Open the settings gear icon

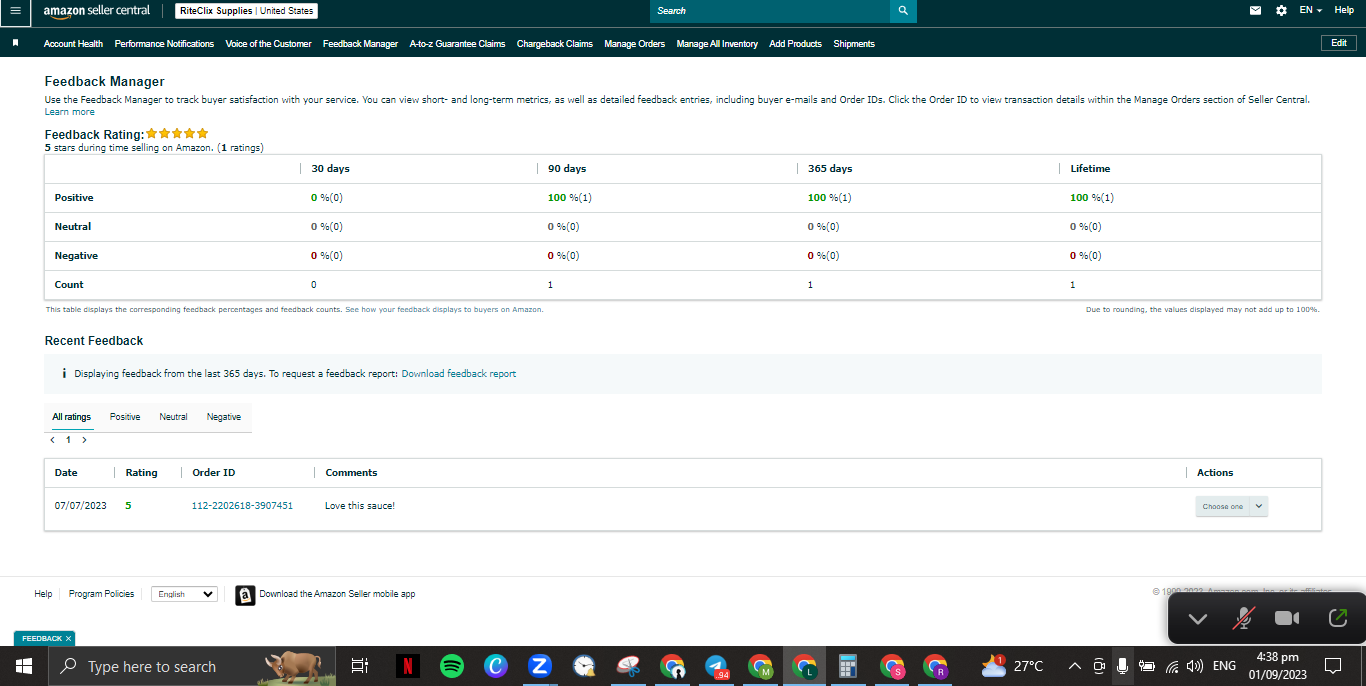pos(1282,11)
